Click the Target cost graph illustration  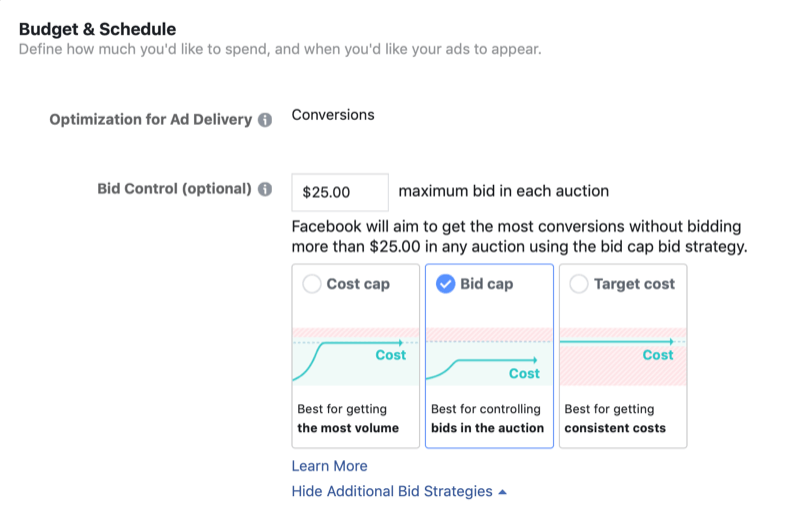click(x=622, y=357)
